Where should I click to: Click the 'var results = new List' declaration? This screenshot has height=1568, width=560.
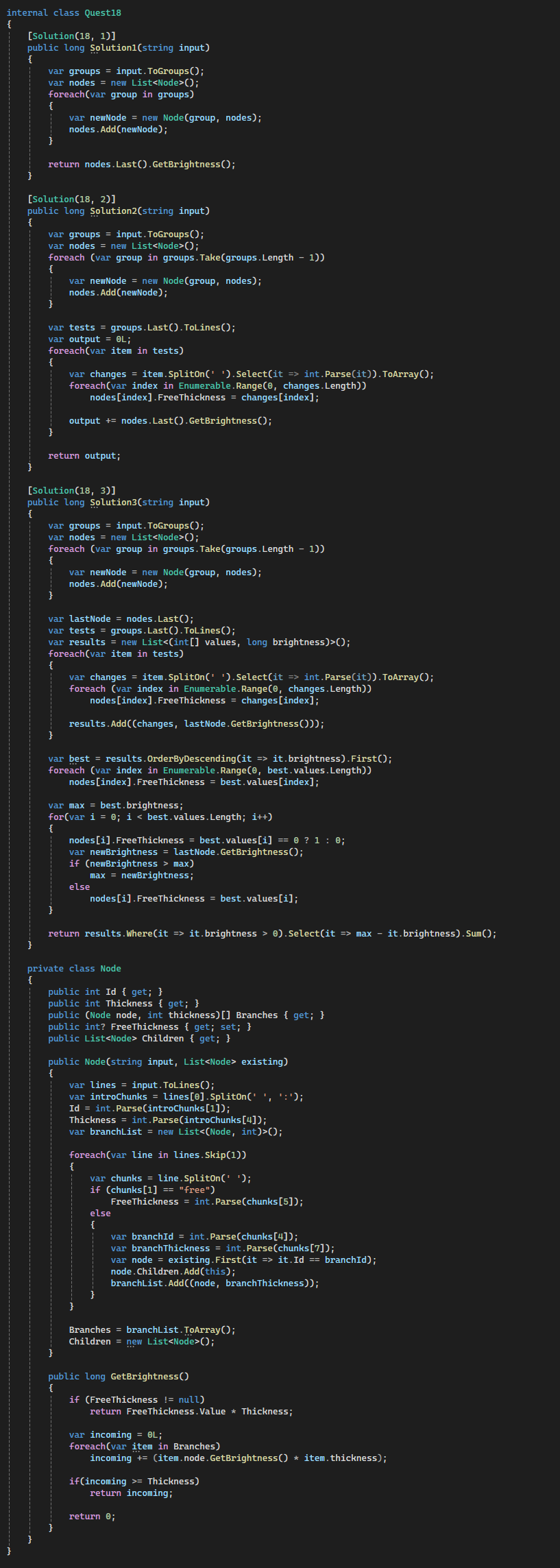[199, 642]
